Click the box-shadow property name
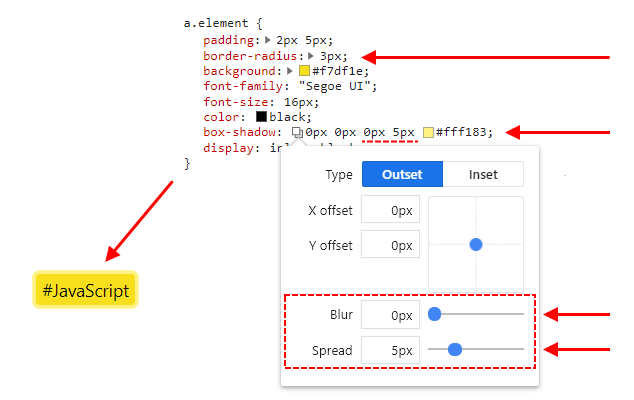The height and width of the screenshot is (400, 634). click(239, 132)
